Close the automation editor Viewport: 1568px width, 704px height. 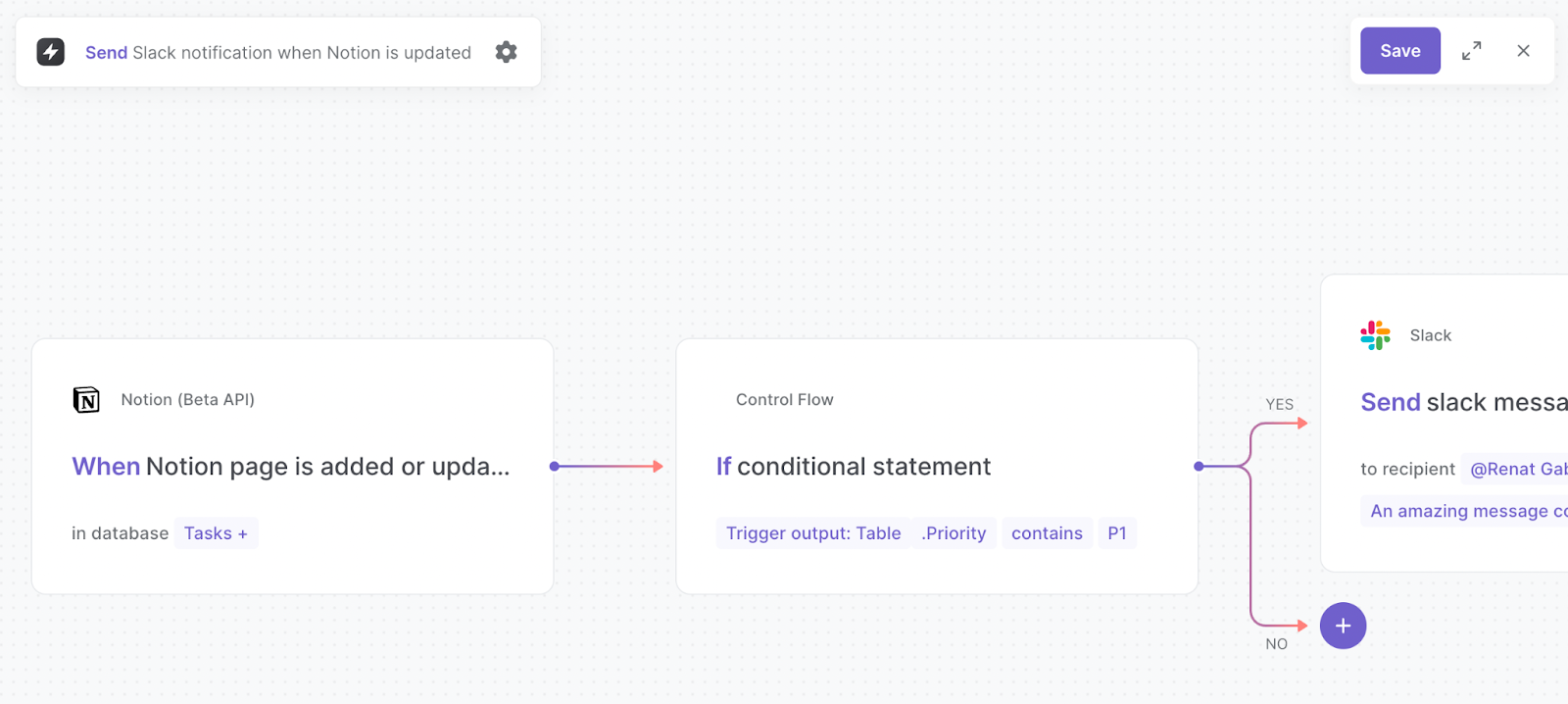coord(1523,51)
